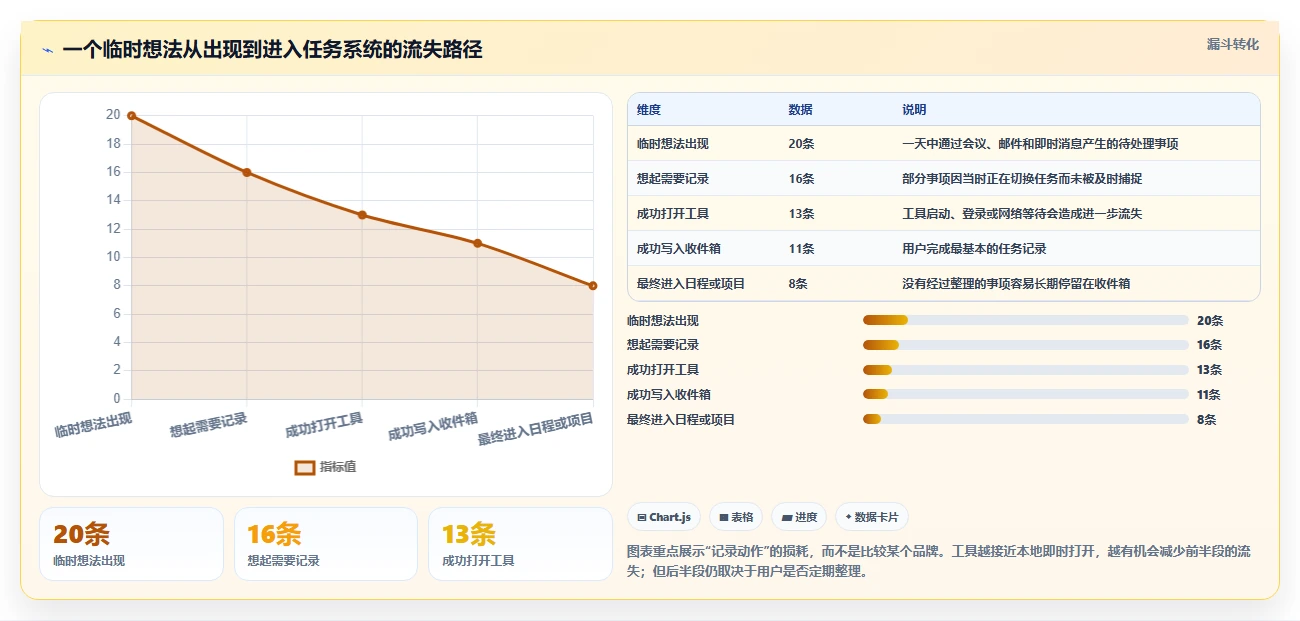Click the 成功打开工具 progress bar
Image resolution: width=1300 pixels, height=621 pixels.
[1025, 370]
